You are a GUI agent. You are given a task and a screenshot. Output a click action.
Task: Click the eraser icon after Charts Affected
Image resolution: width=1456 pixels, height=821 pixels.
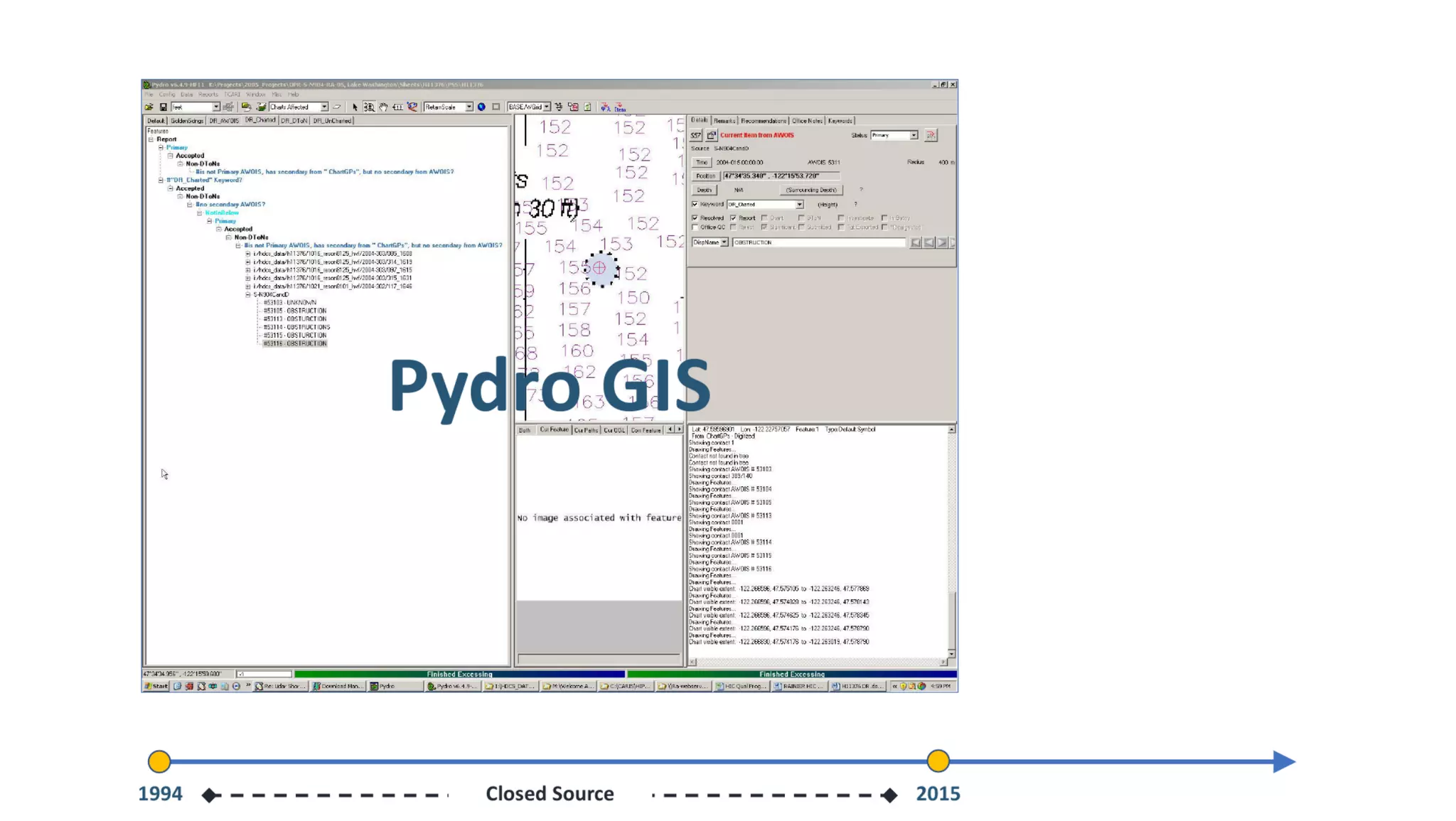tap(337, 107)
